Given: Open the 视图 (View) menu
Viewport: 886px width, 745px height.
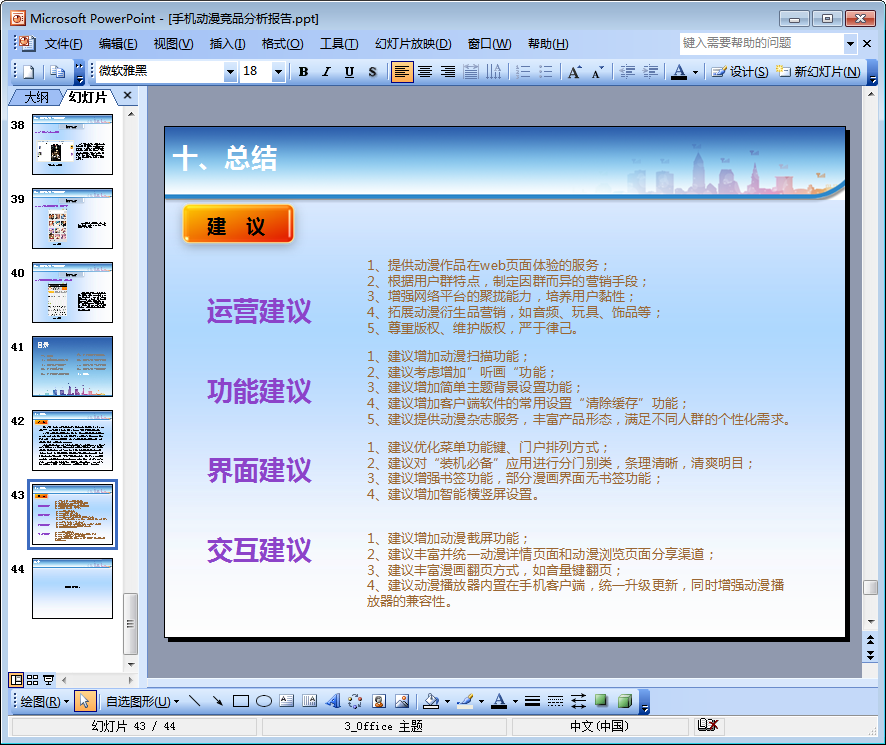Looking at the screenshot, I should point(173,44).
